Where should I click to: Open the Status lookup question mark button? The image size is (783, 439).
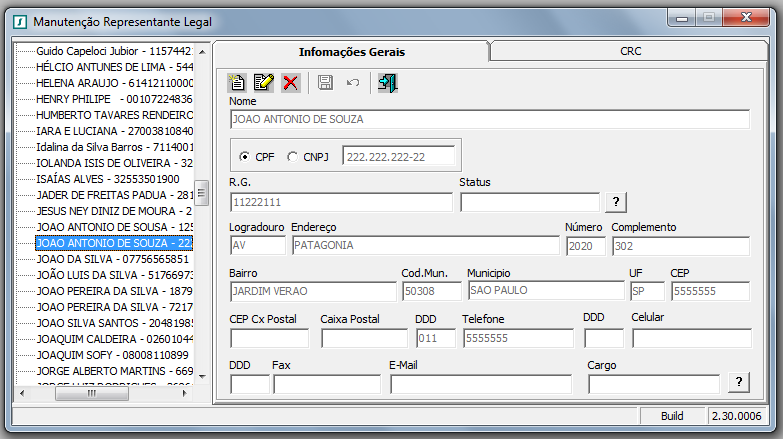617,202
